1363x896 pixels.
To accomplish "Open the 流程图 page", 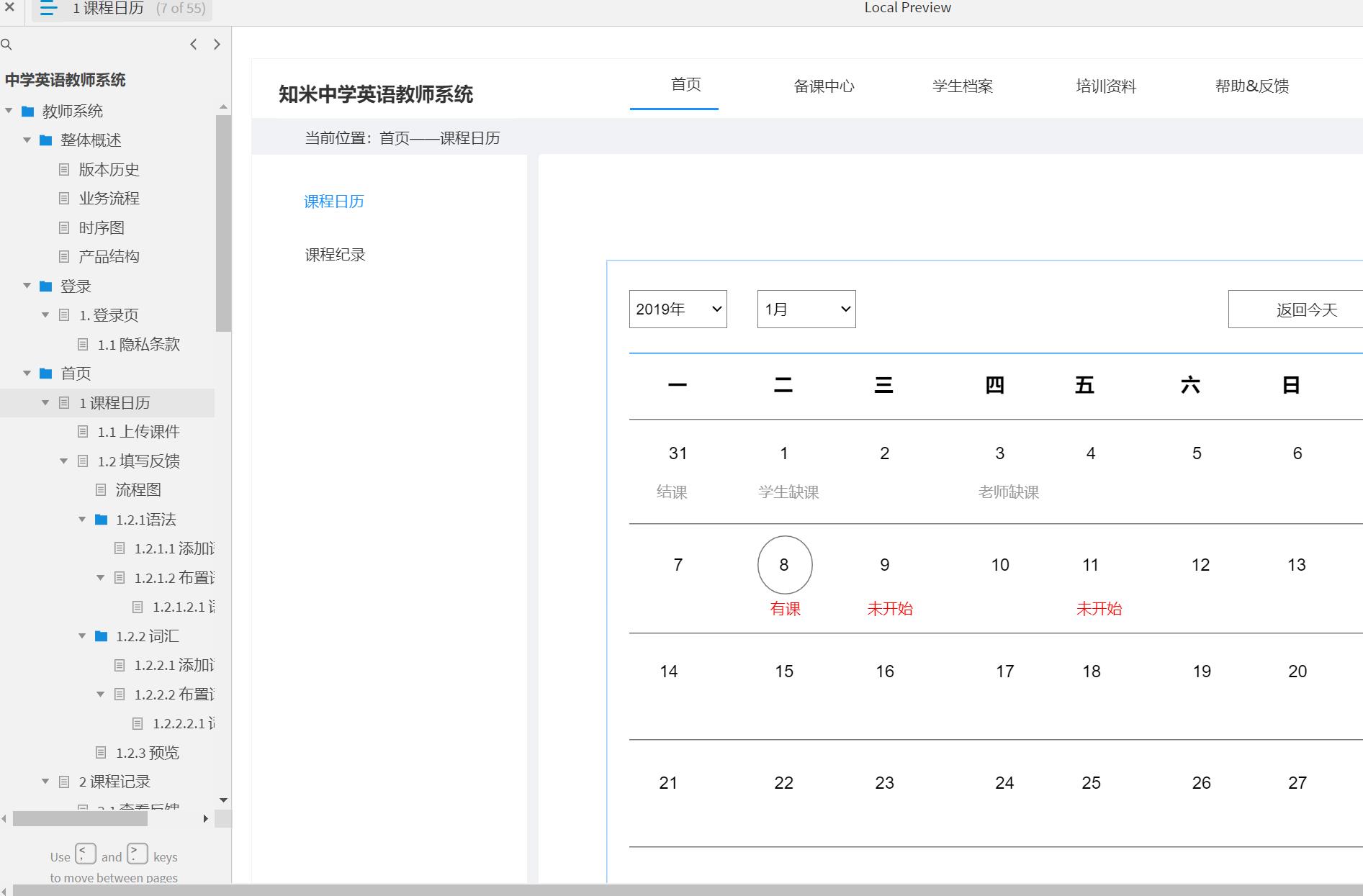I will click(x=138, y=490).
